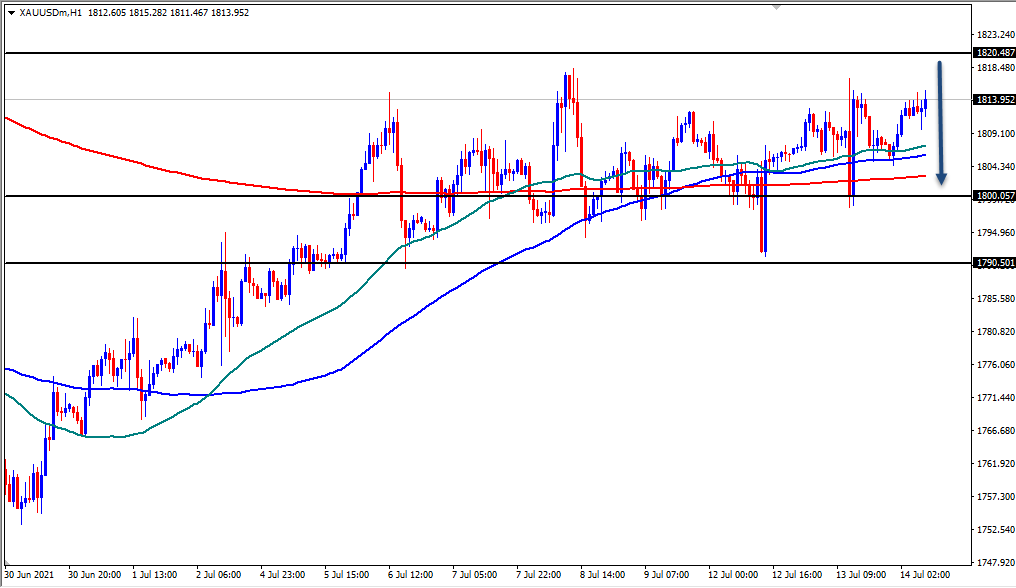Viewport: 1016px width, 588px height.
Task: Click the 1752.540 price scale label
Action: click(x=995, y=530)
